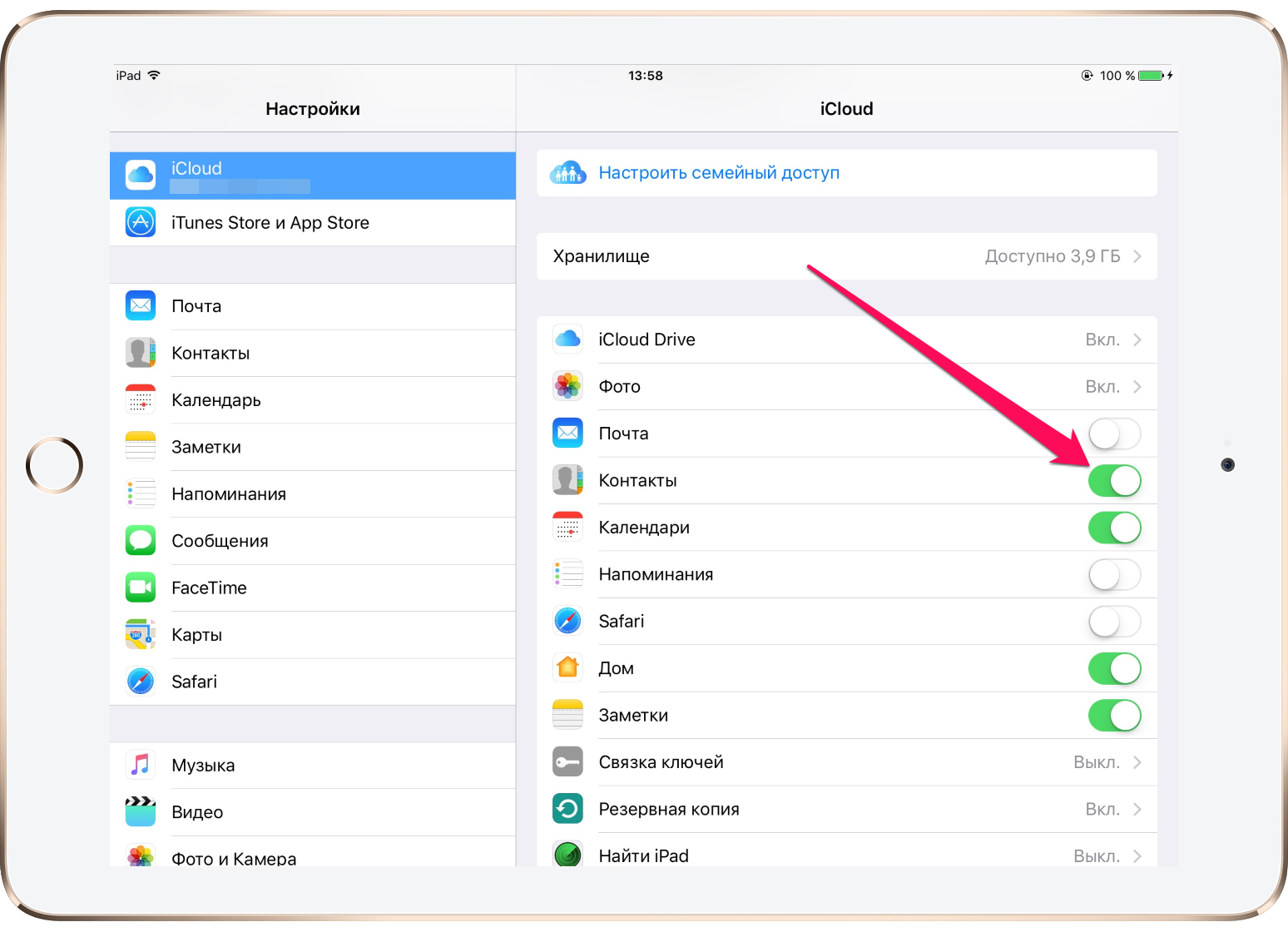
Task: Tap the App Store icon in sidebar
Action: click(141, 222)
